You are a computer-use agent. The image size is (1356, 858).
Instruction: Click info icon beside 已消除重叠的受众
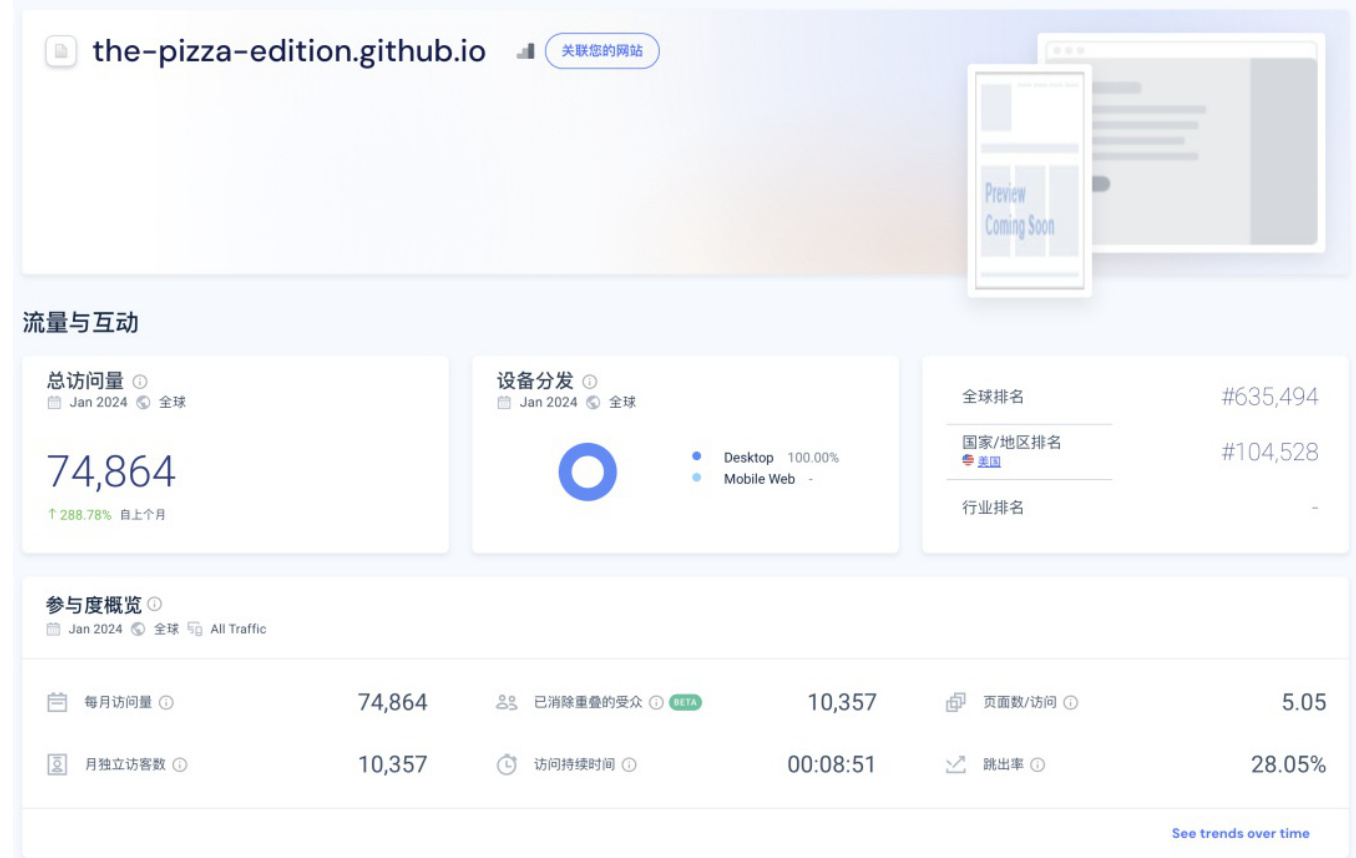click(x=656, y=703)
